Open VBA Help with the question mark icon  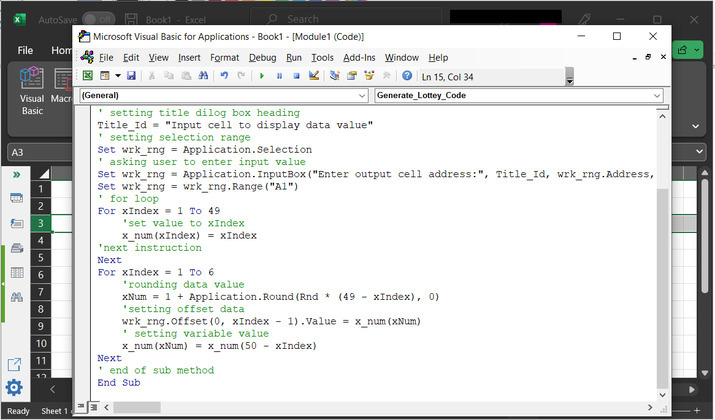(x=407, y=75)
